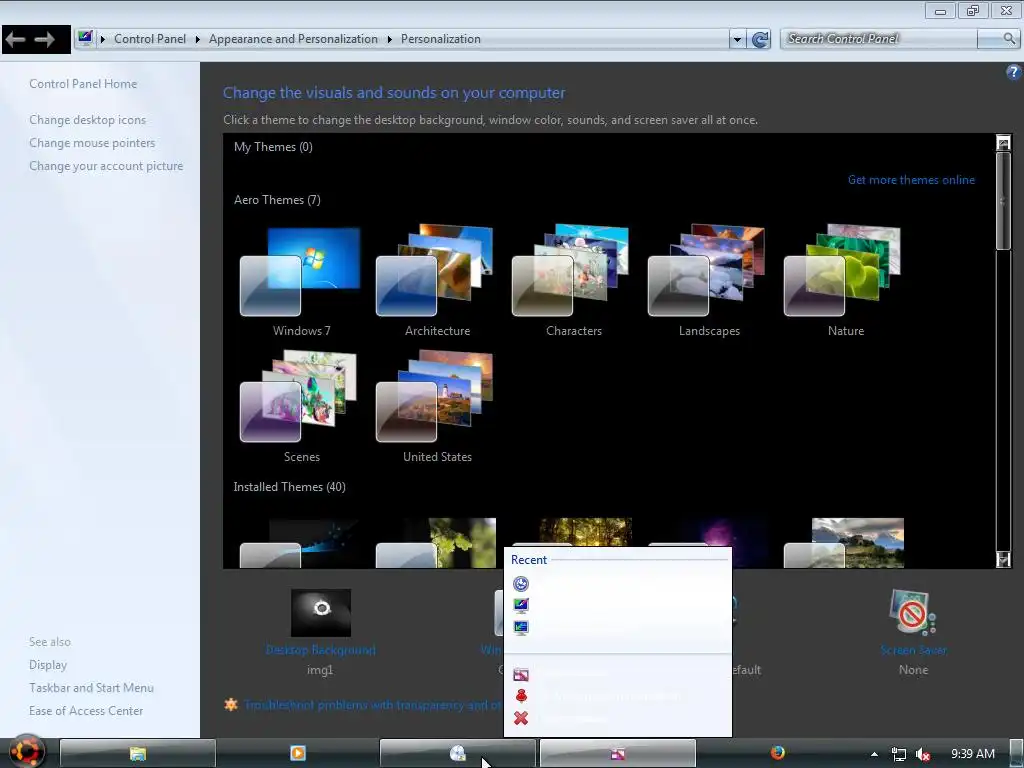Click the red X close window item
Image resolution: width=1024 pixels, height=768 pixels.
[x=618, y=718]
